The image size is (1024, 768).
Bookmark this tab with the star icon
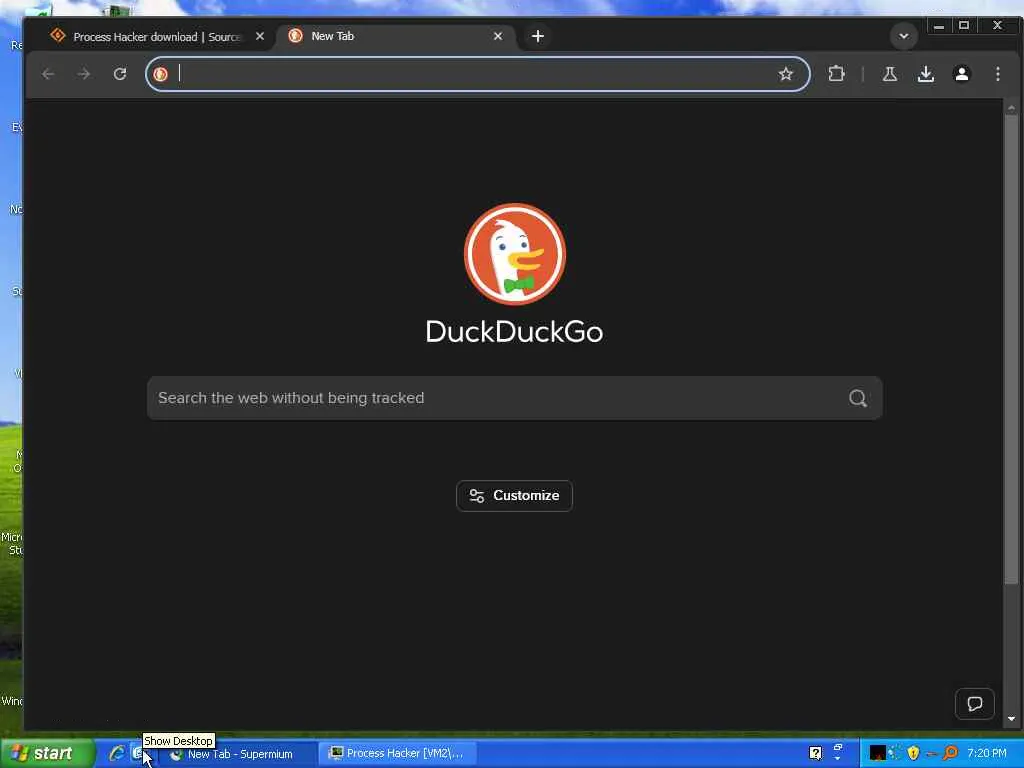[786, 74]
